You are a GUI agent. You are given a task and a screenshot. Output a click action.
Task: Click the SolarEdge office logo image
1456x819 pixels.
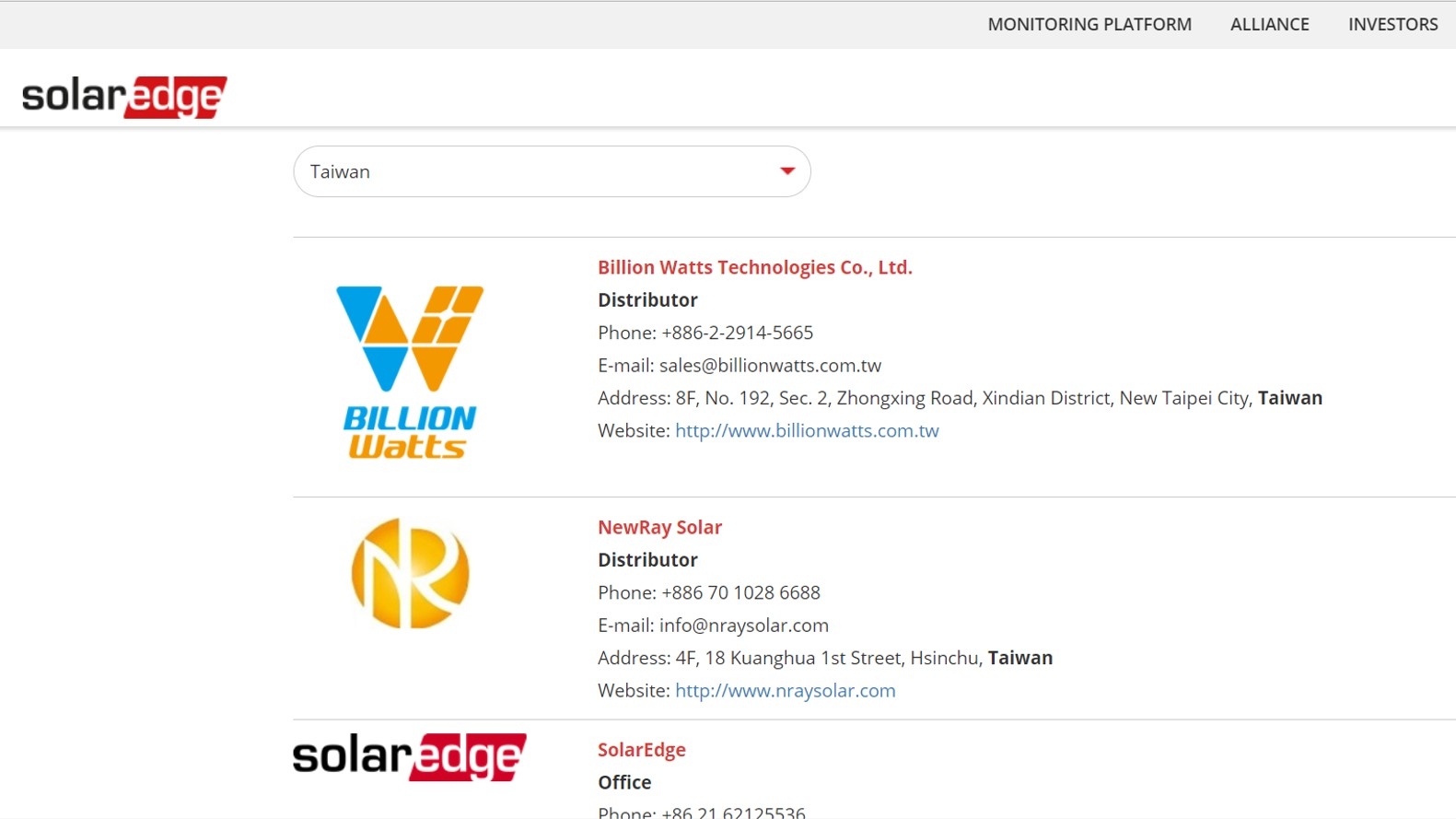tap(410, 756)
